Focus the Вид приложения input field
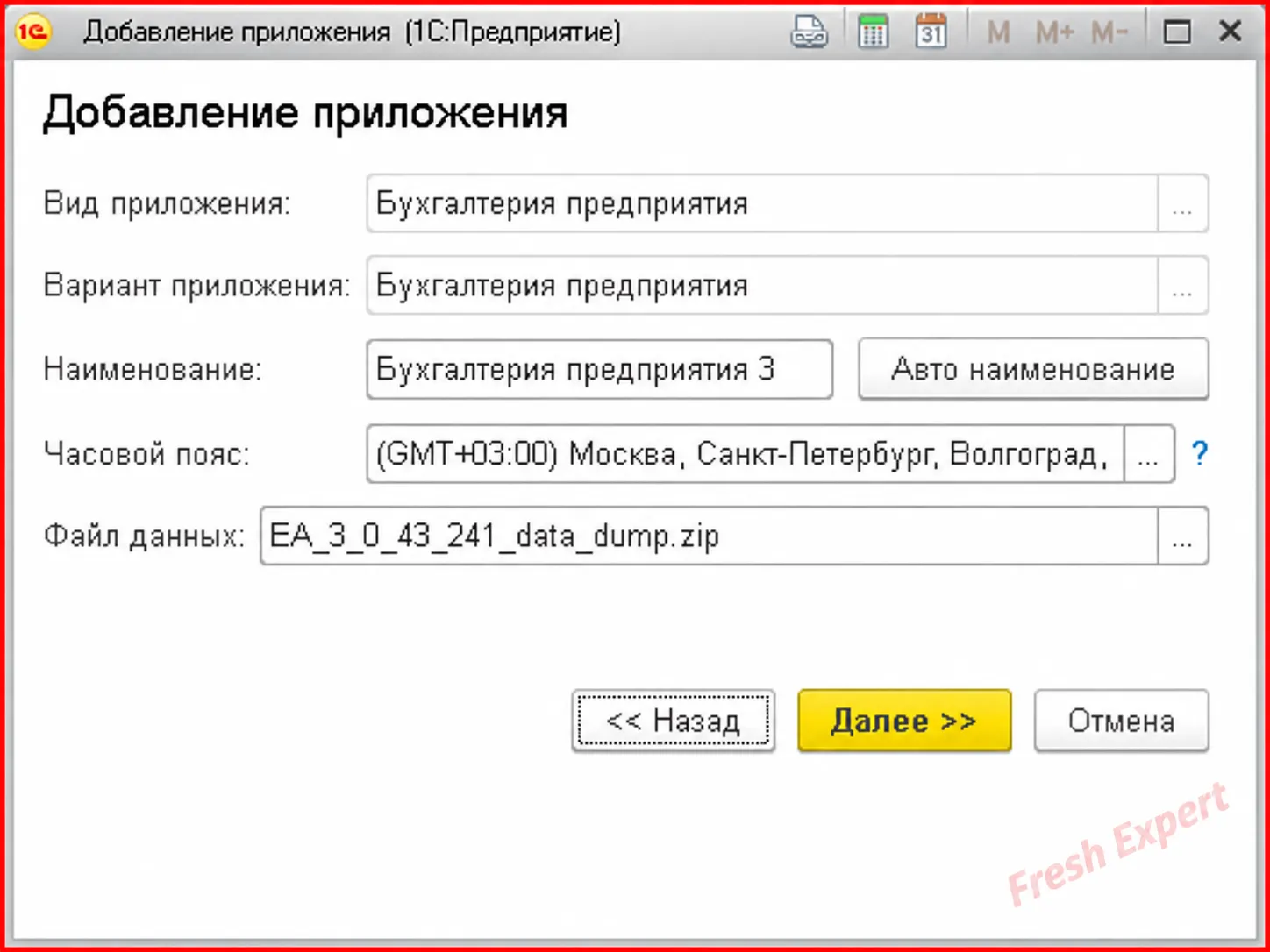Screen dimensions: 1270x952 (762, 203)
